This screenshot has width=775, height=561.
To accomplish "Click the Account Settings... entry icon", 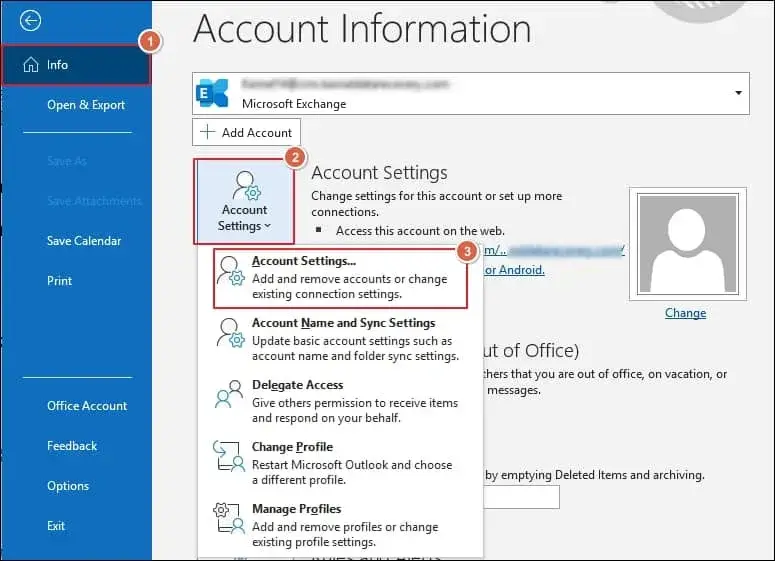I will tap(230, 271).
